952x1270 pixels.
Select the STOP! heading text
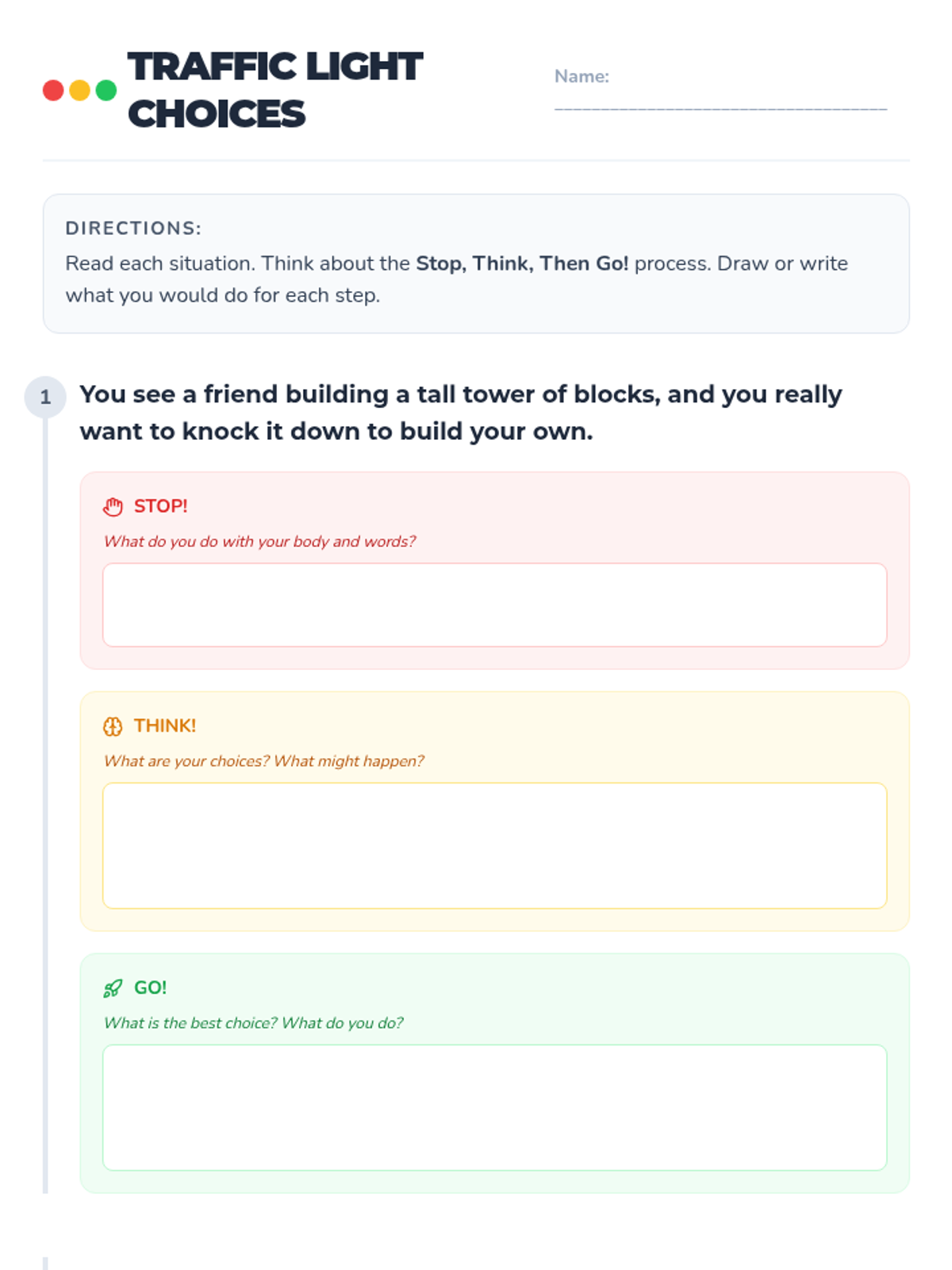pos(160,506)
